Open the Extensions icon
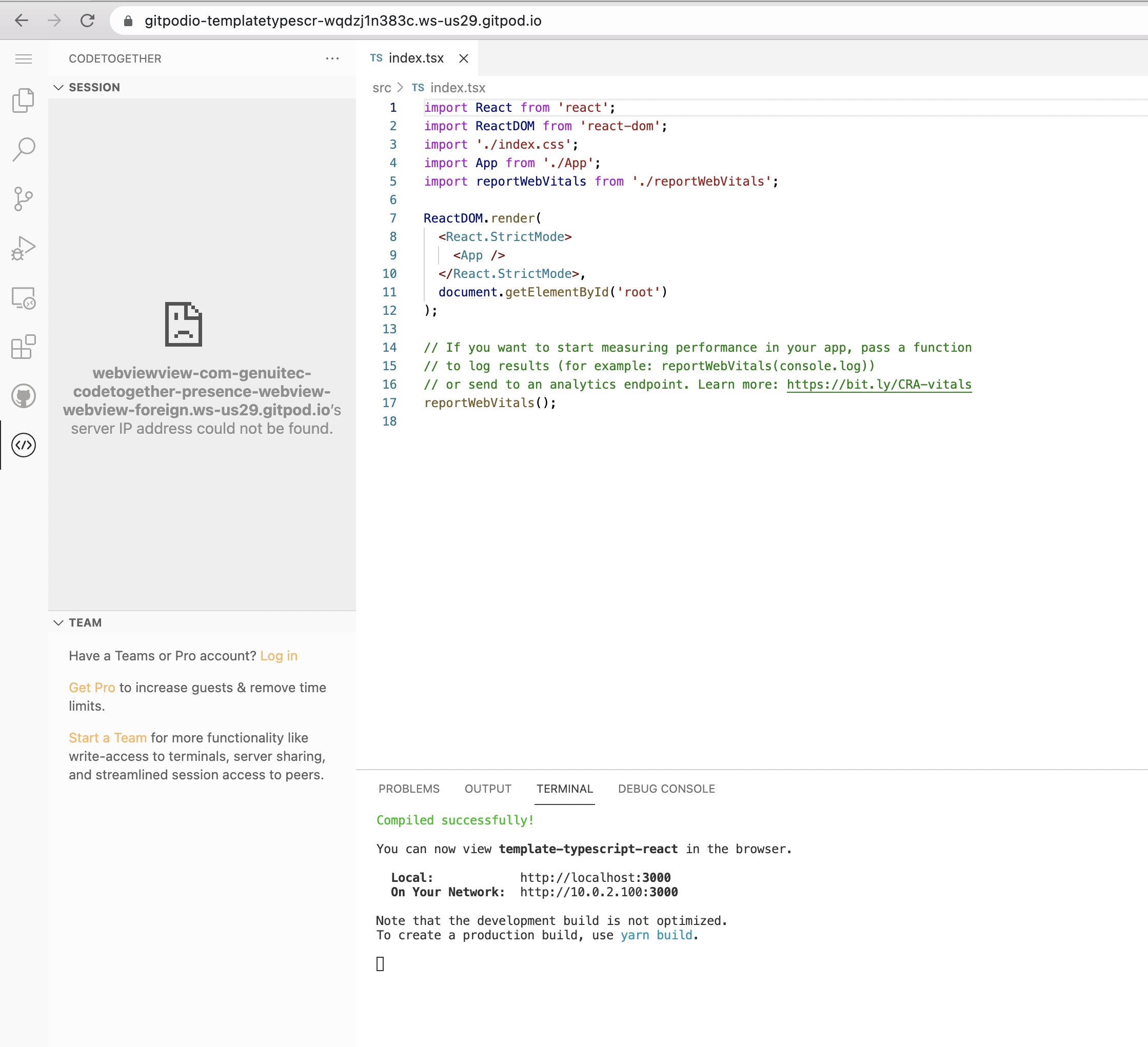This screenshot has width=1148, height=1047. click(24, 347)
